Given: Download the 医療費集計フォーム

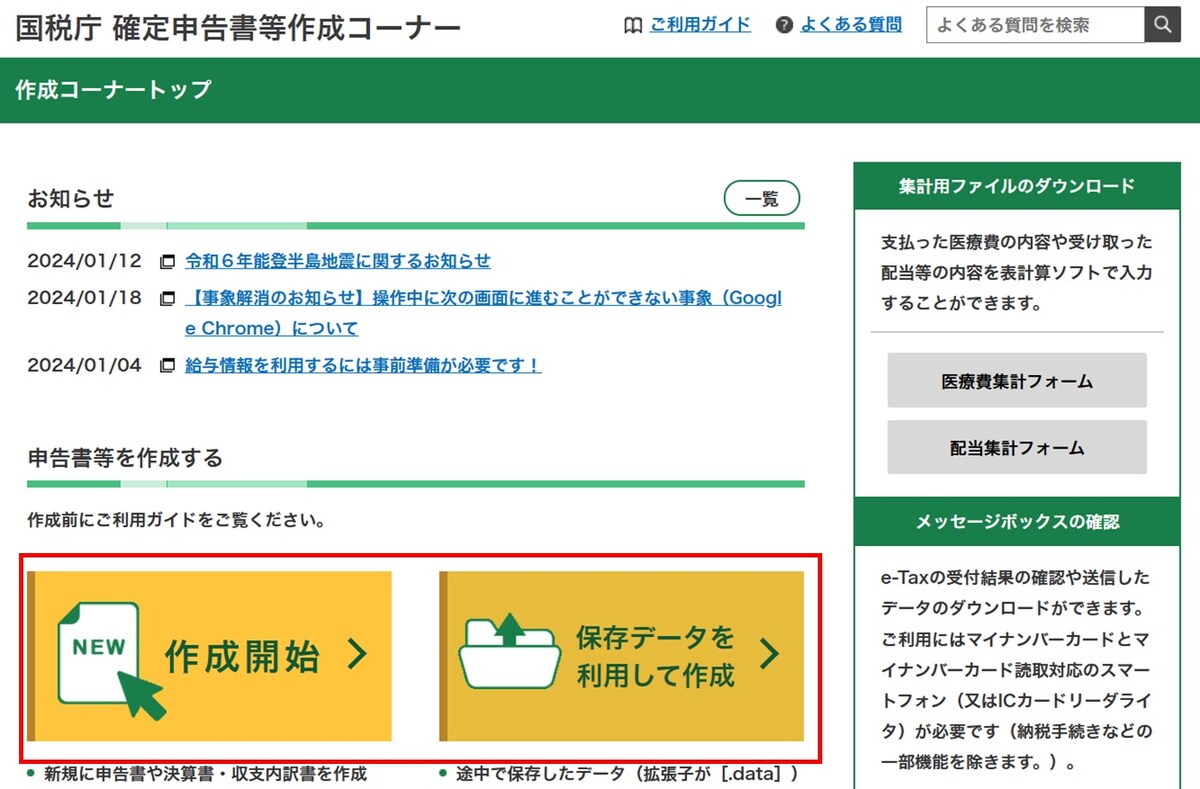Looking at the screenshot, I should click(1017, 381).
